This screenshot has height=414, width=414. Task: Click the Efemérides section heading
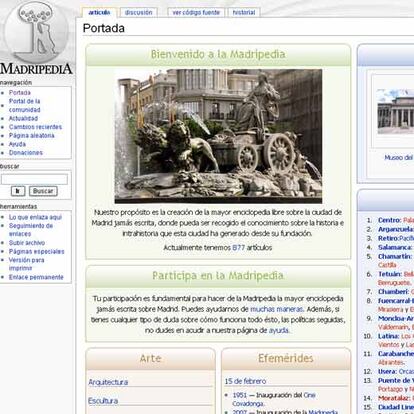[286, 358]
